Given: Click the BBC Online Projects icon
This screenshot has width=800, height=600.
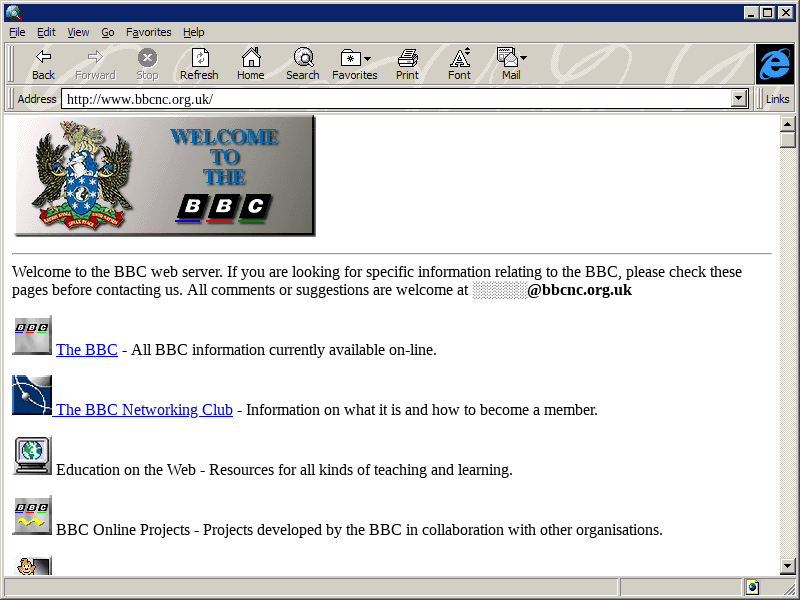Looking at the screenshot, I should click(x=32, y=516).
